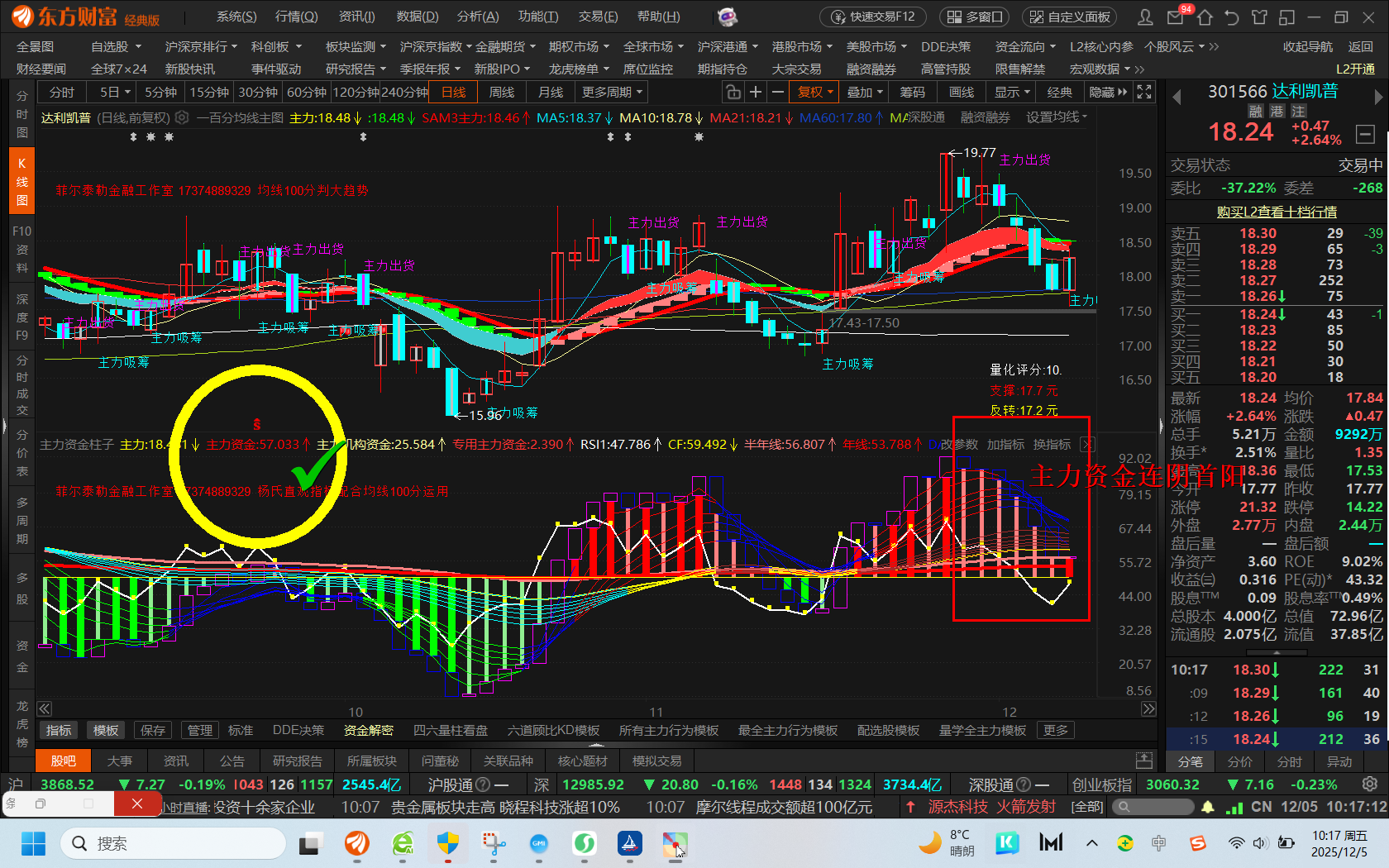Click the 自定义面板 button
Screen dimensions: 1389x868
click(1070, 17)
